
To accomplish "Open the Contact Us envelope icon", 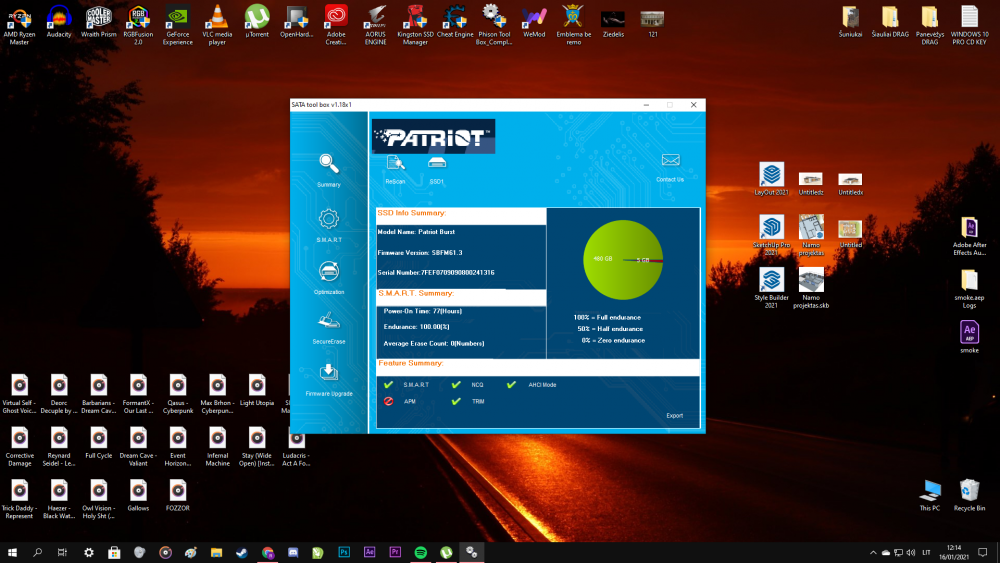I will point(670,160).
